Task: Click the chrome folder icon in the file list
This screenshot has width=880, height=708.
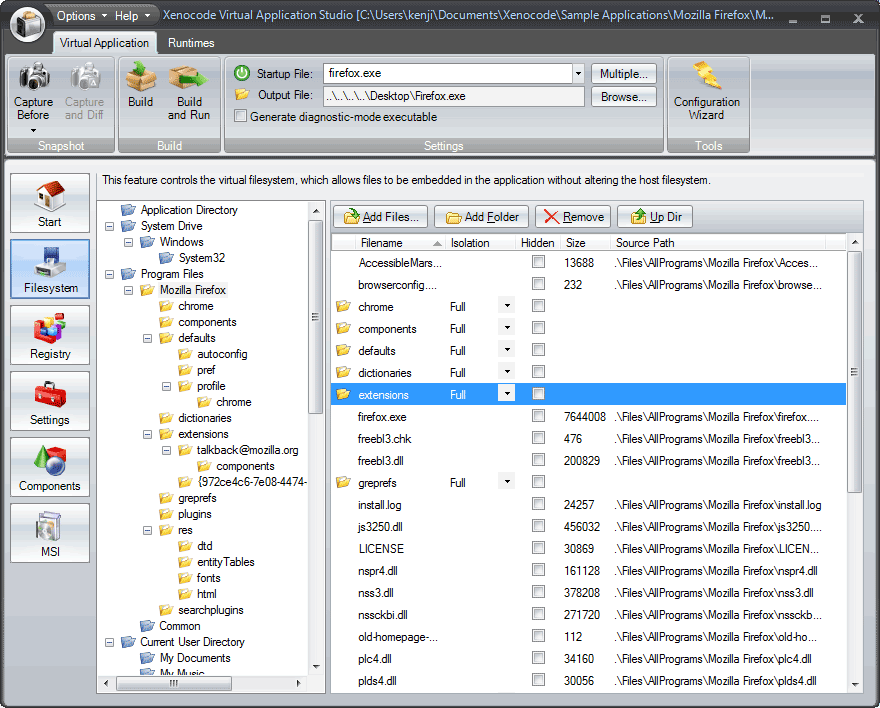Action: (x=343, y=306)
